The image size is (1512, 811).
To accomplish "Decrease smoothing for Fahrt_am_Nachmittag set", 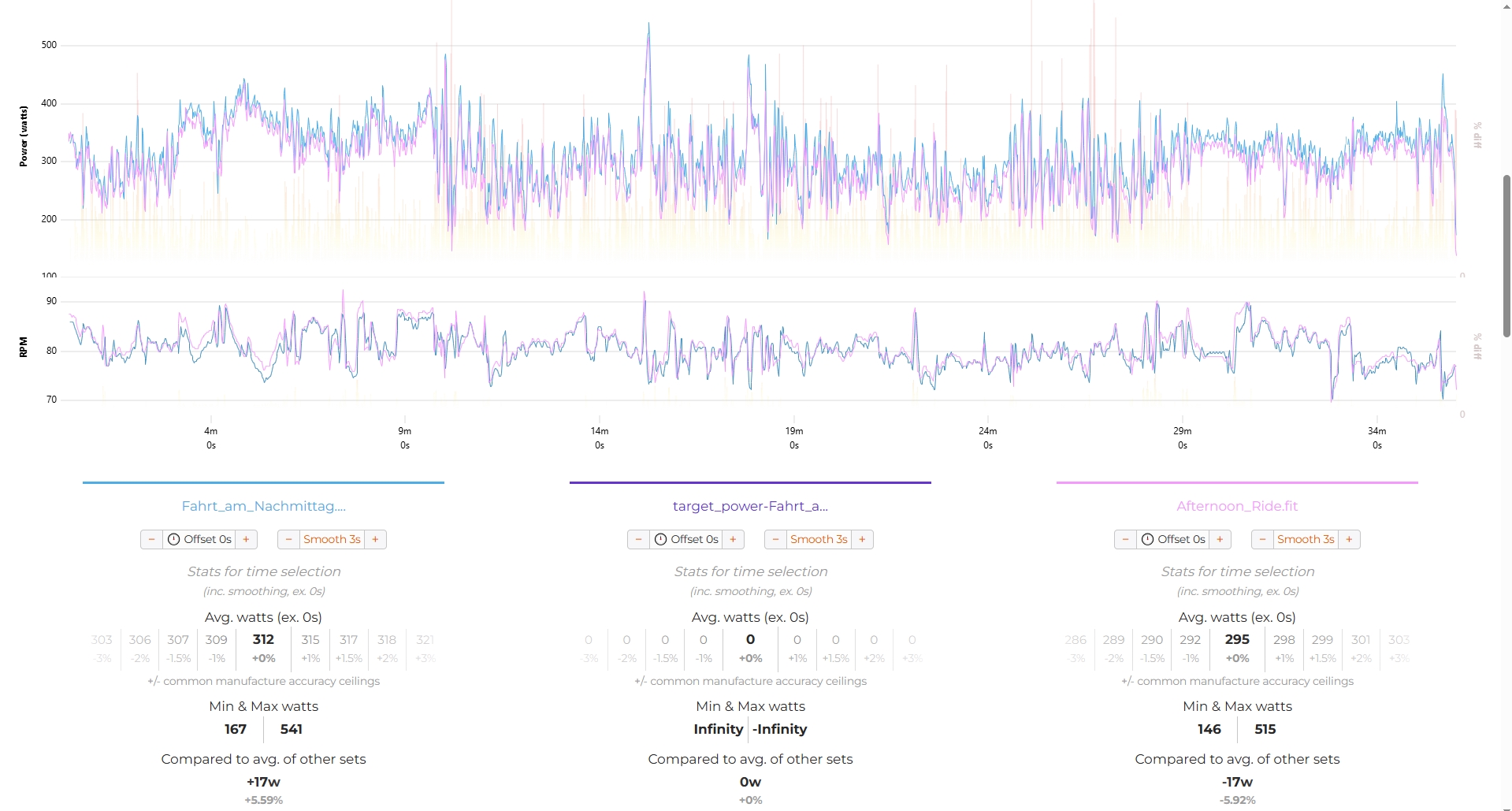I will click(x=288, y=539).
